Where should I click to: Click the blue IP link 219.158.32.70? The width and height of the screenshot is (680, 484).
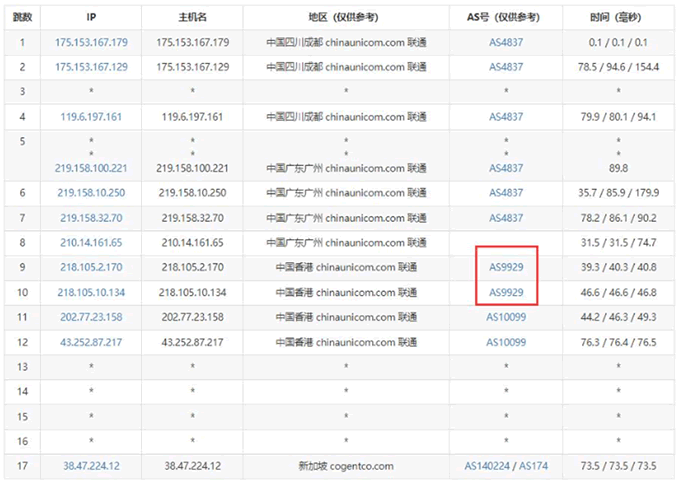(x=92, y=217)
